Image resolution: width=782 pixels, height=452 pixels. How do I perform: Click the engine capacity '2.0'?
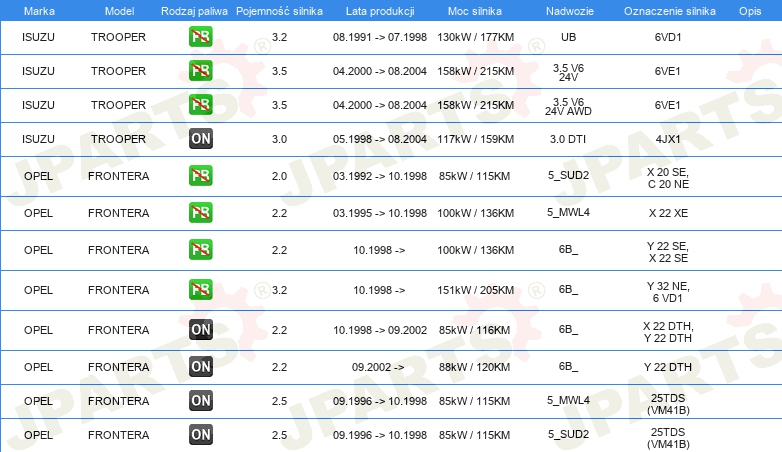point(279,176)
